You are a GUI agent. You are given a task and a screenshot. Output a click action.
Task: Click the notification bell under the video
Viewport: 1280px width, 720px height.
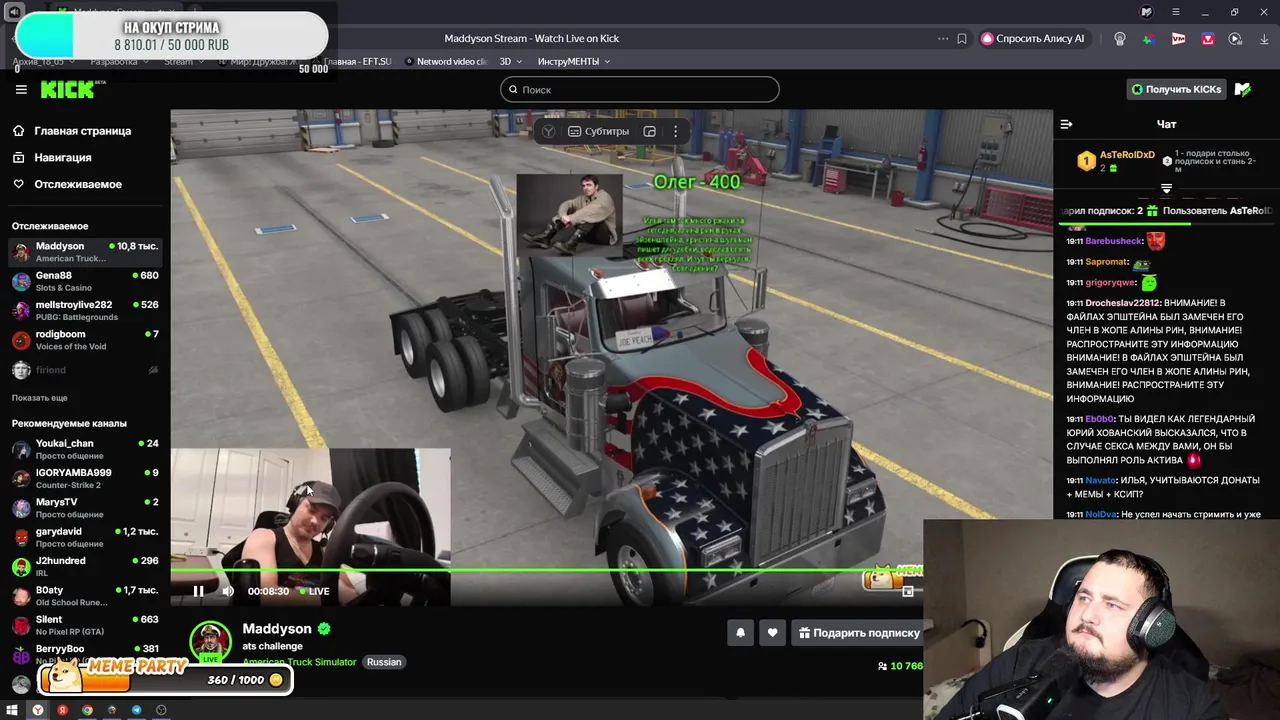coord(740,632)
